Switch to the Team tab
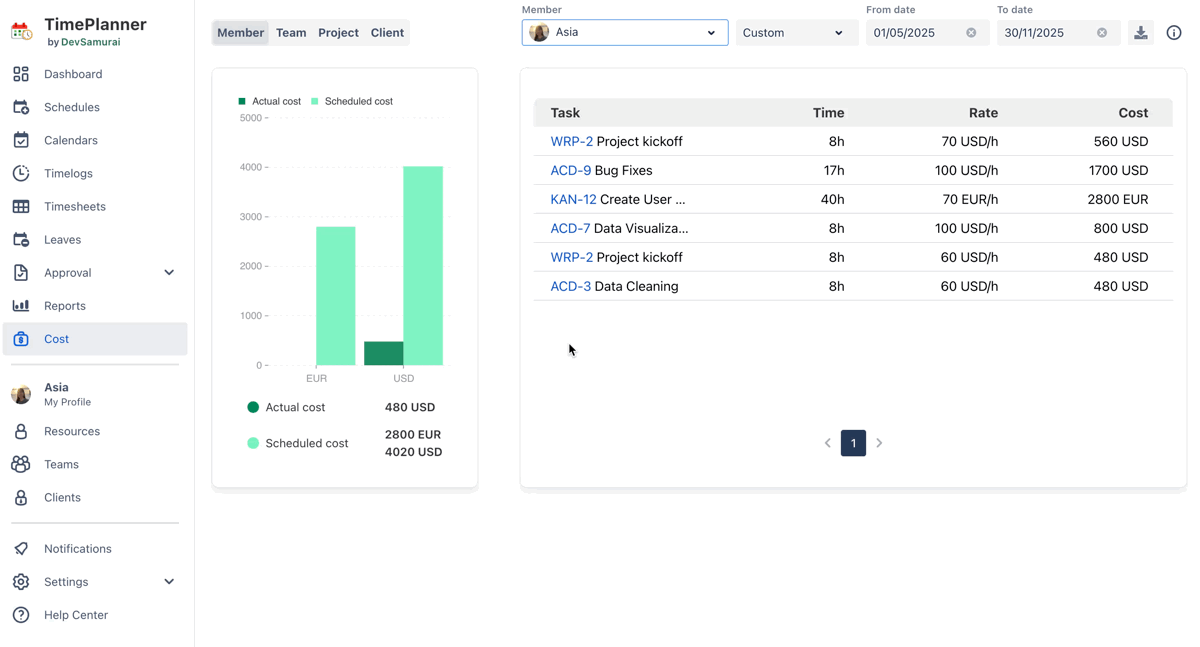The image size is (1200, 647). click(x=291, y=33)
